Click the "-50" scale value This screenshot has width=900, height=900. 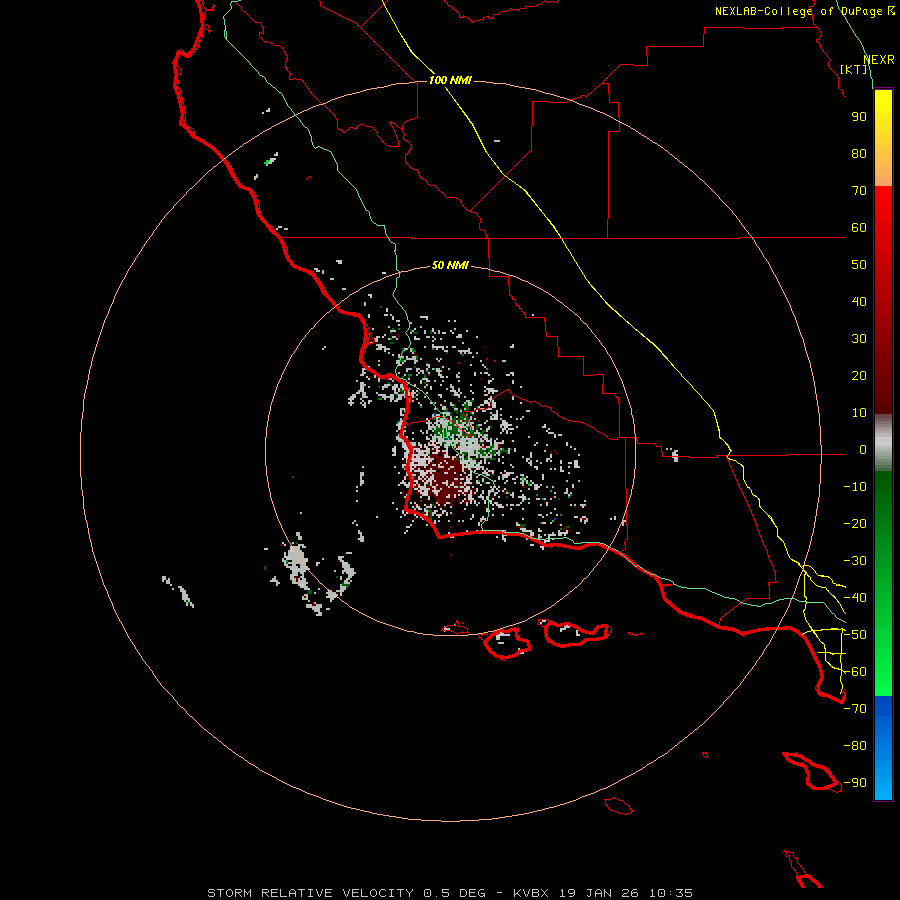[855, 635]
